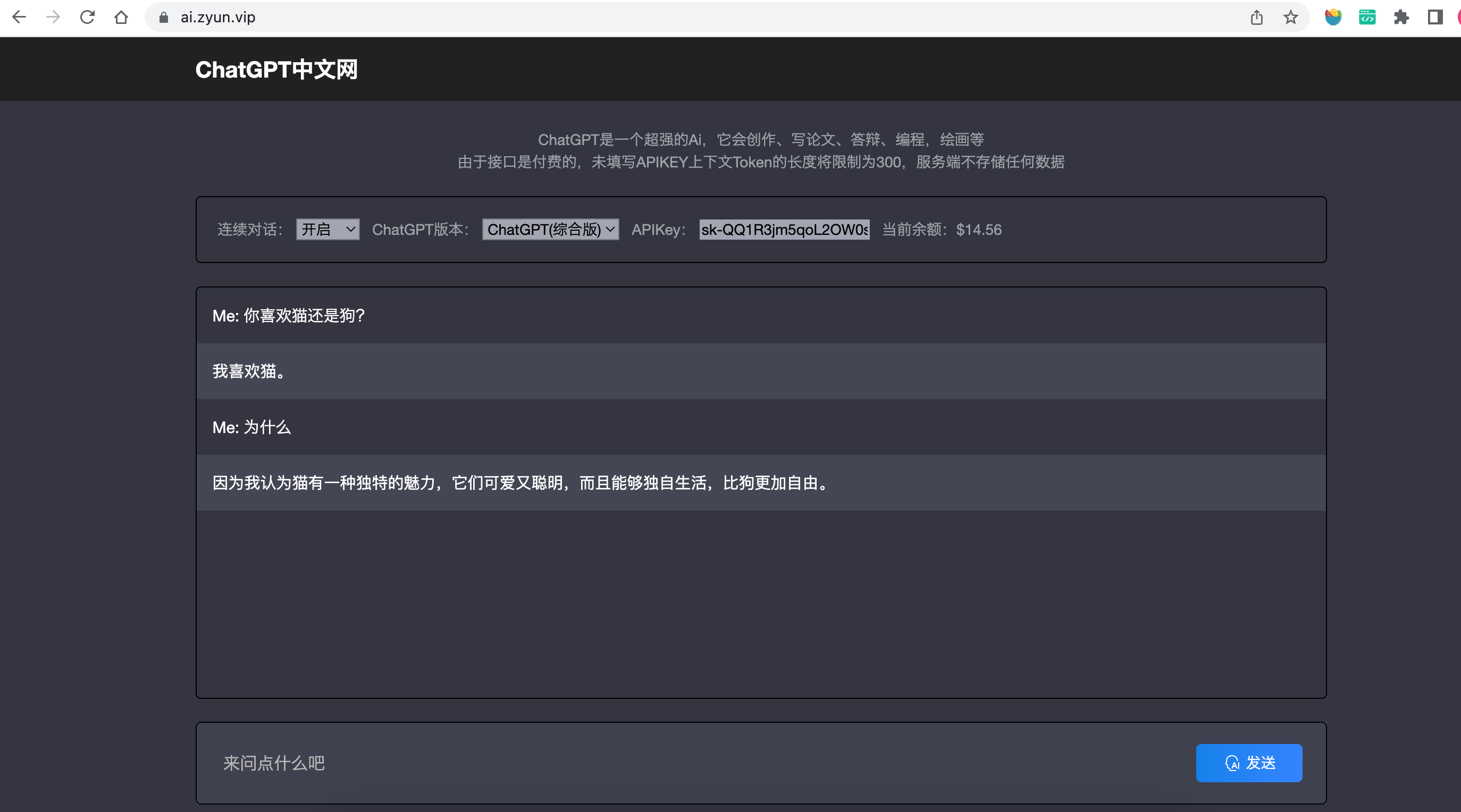Click the share page icon
Screen dimensions: 1461x812
pos(1257,18)
